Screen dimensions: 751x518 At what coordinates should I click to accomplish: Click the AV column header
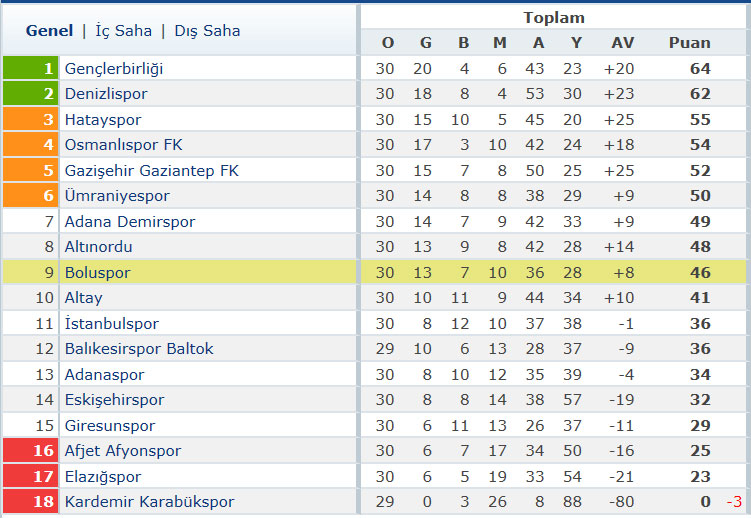pos(623,43)
